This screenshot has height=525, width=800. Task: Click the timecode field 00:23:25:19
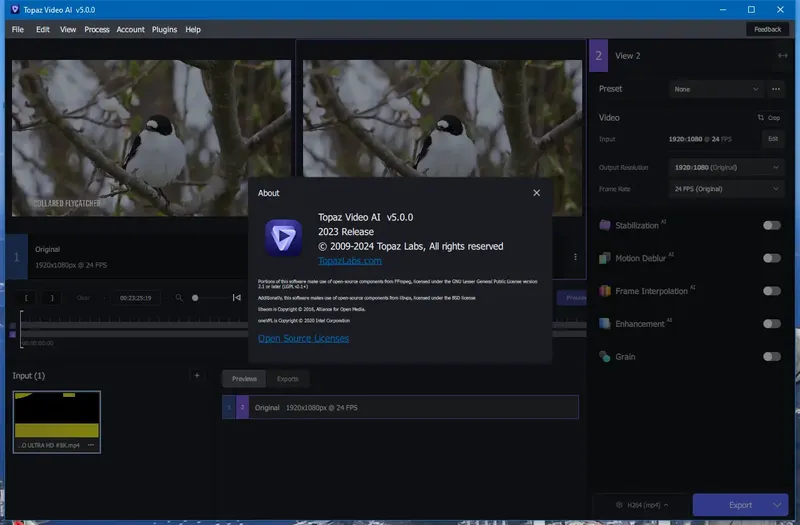[135, 297]
